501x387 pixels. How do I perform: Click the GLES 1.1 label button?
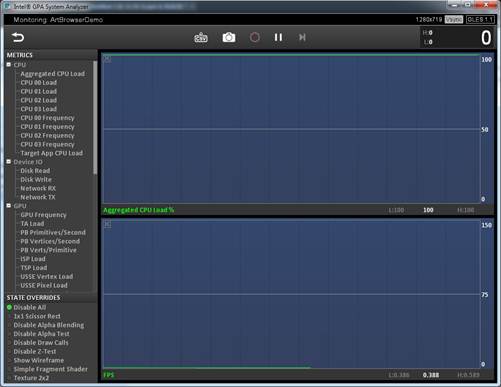[480, 19]
